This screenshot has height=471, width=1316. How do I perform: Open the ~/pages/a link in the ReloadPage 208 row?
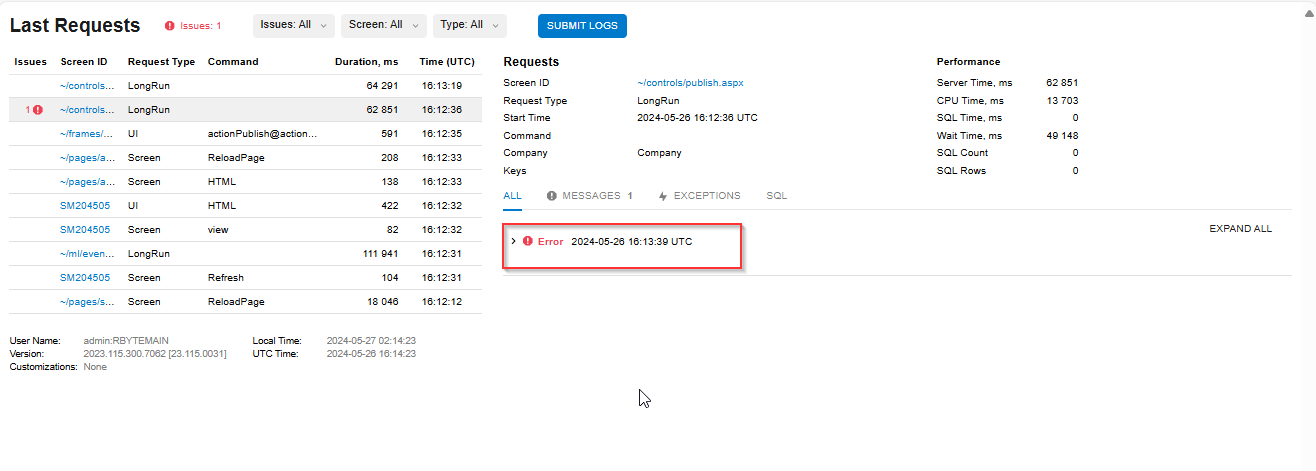(86, 158)
